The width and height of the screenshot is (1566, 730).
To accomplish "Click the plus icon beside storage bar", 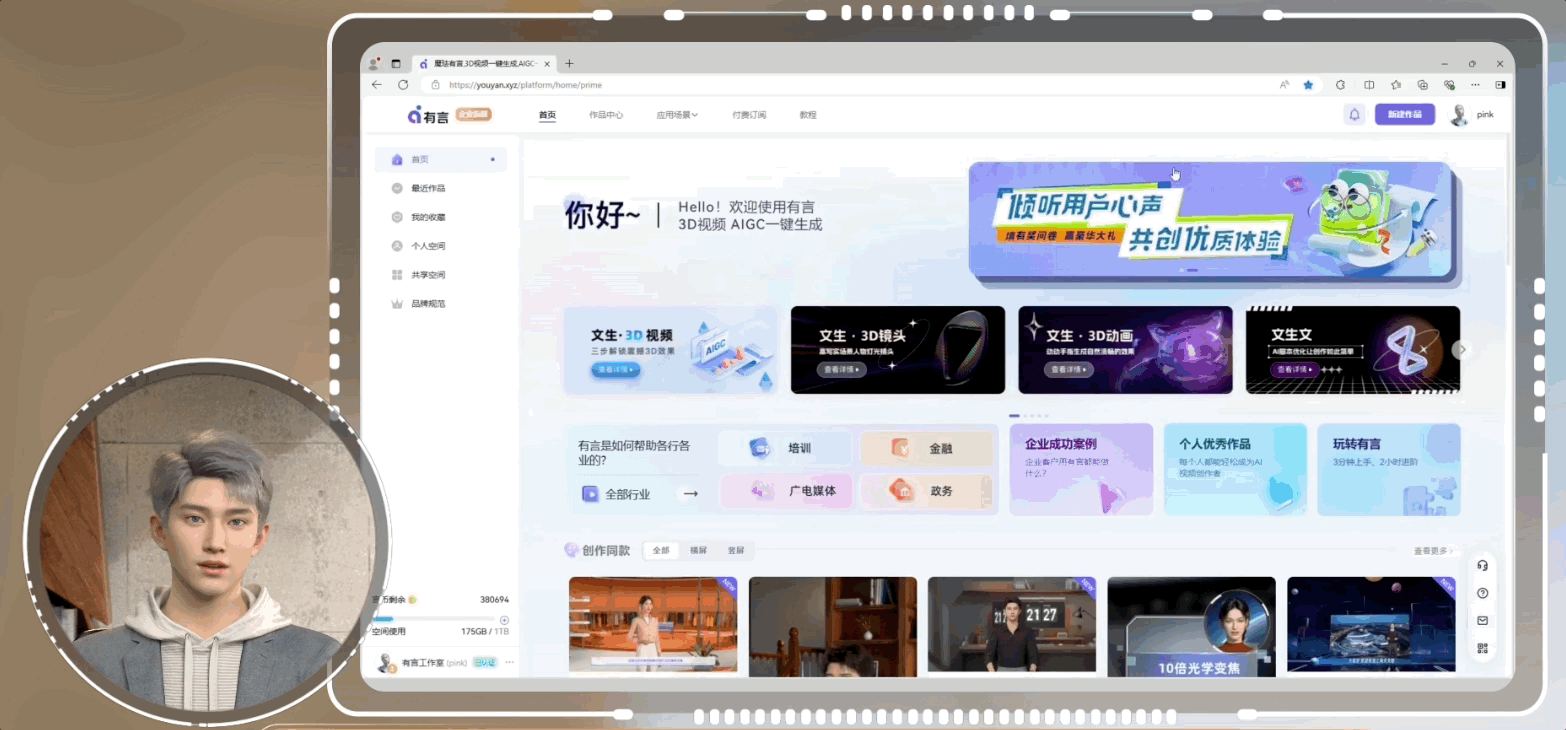I will 504,620.
